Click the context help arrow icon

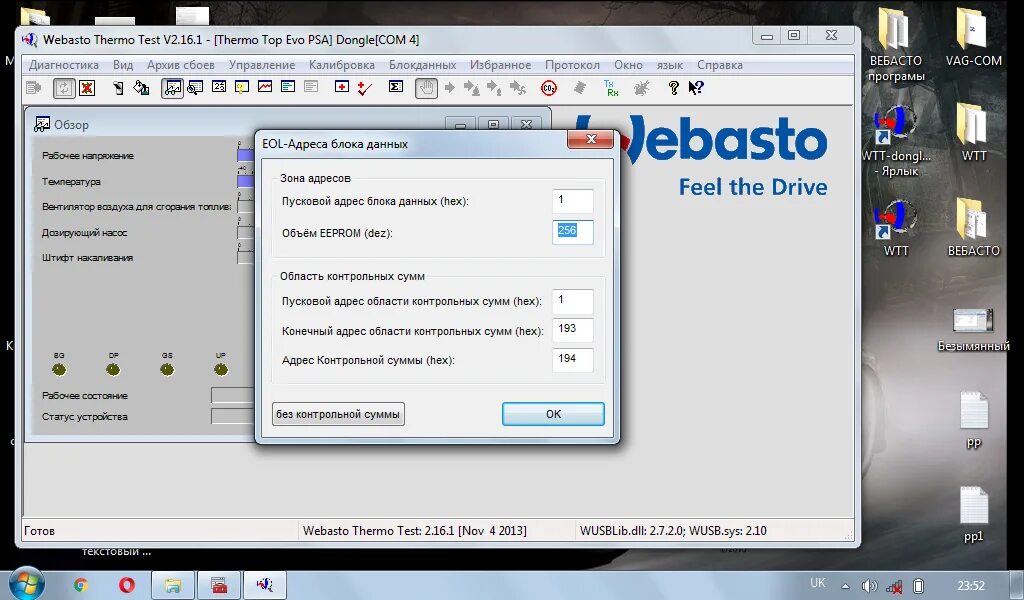[696, 87]
